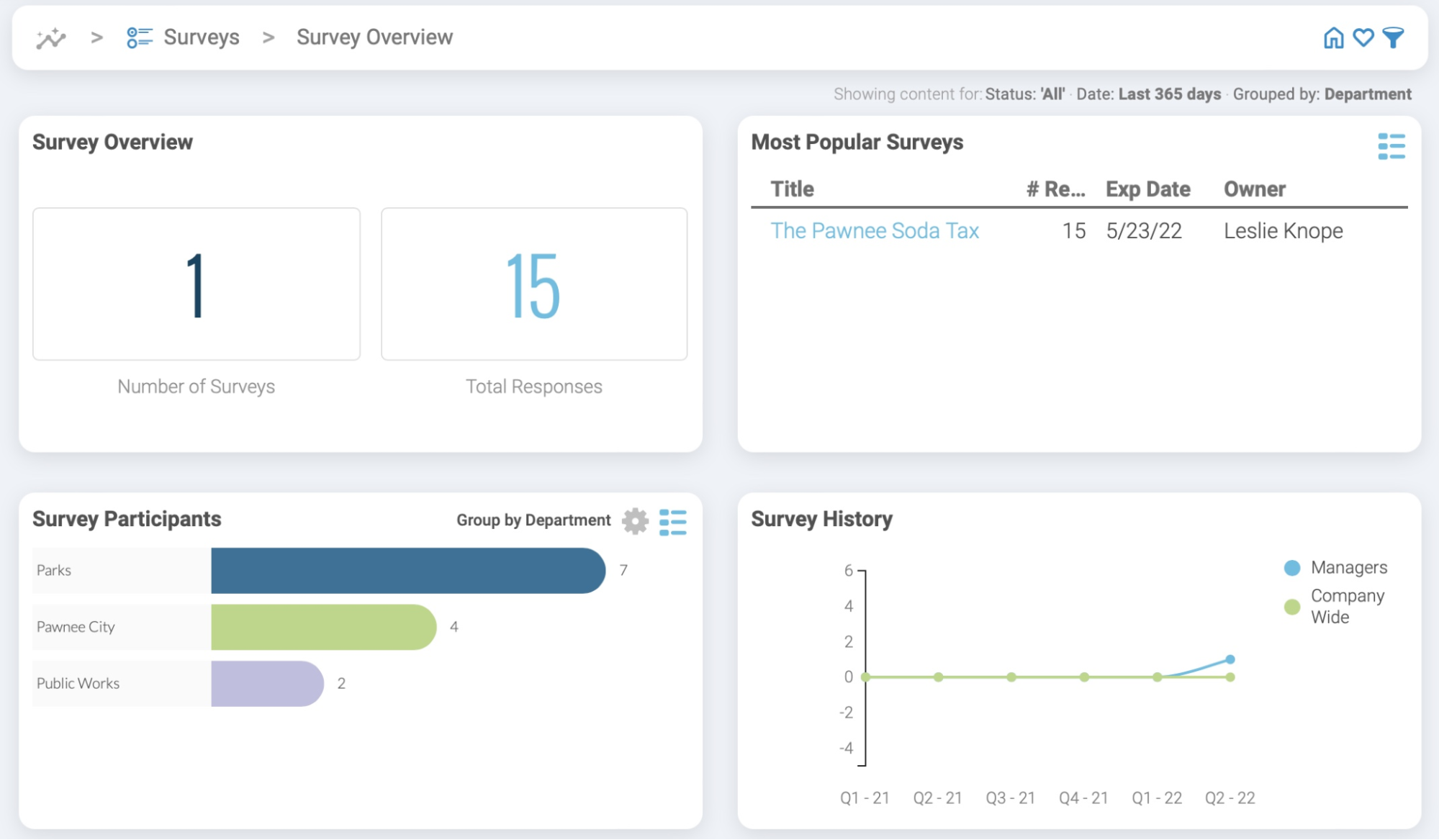Open list view in Most Popular Surveys
This screenshot has width=1439, height=840.
[x=1391, y=146]
